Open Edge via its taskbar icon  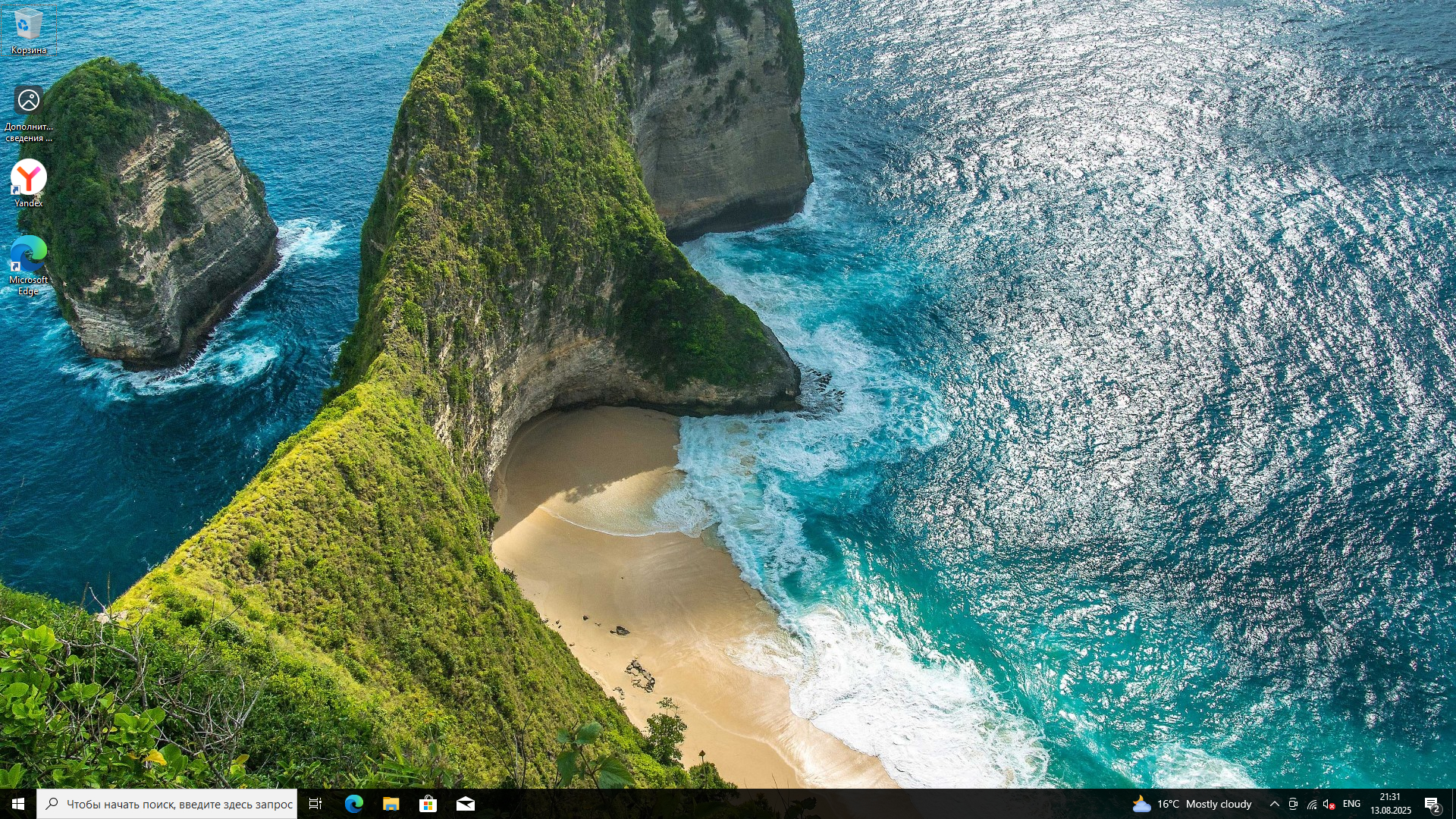tap(353, 805)
